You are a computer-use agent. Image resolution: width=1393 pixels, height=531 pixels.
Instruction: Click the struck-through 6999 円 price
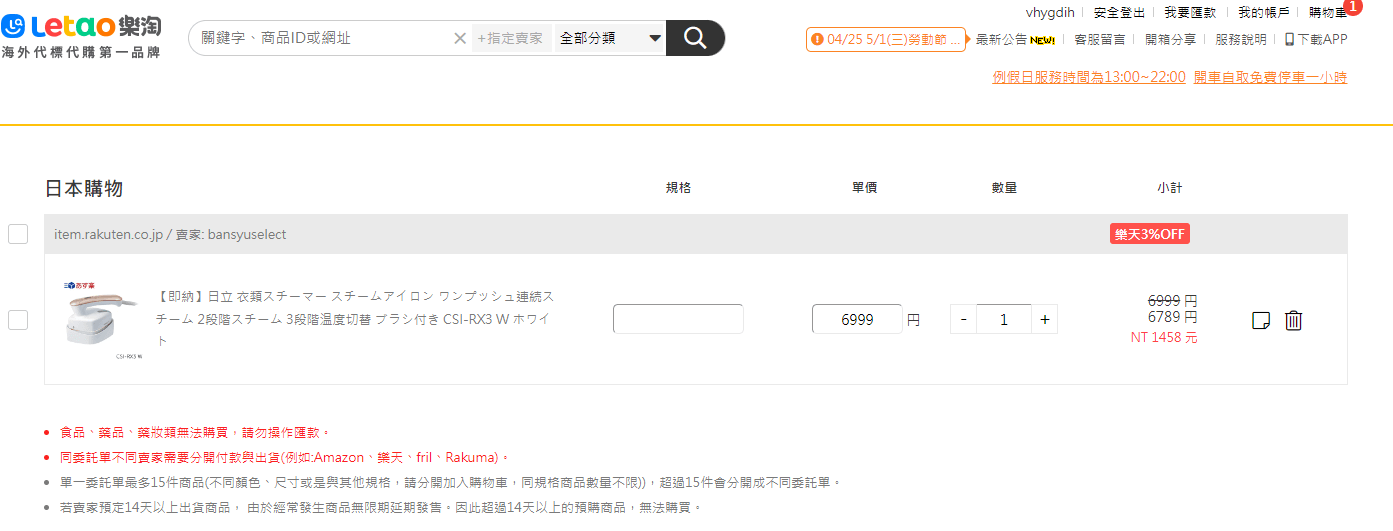point(1172,300)
